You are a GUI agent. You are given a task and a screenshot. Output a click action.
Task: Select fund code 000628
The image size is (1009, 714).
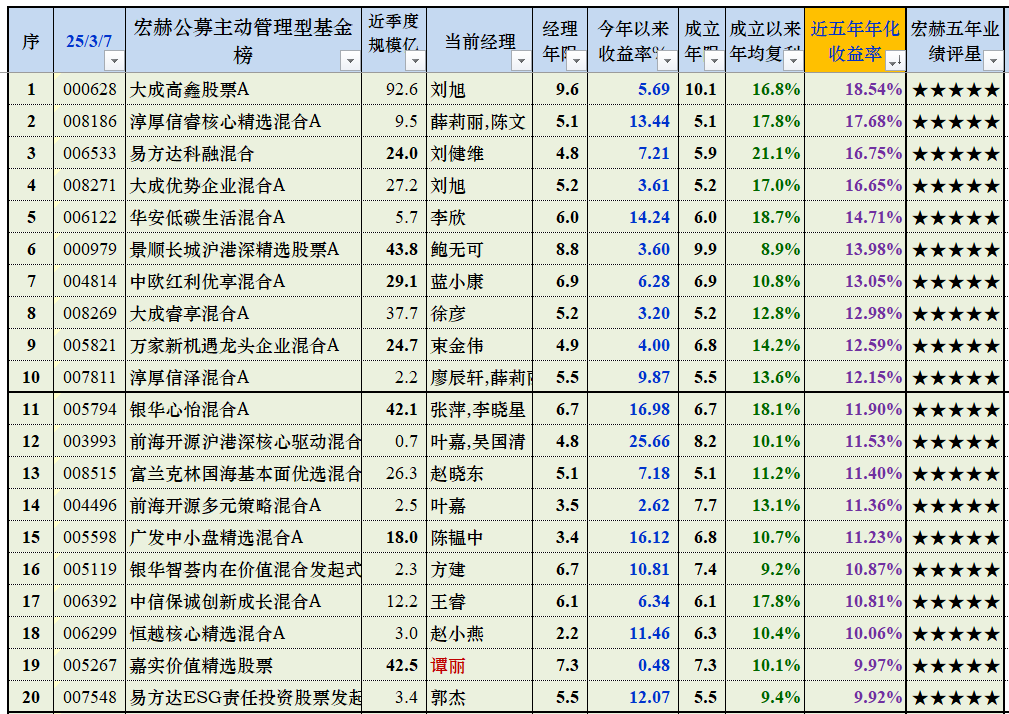[90, 89]
